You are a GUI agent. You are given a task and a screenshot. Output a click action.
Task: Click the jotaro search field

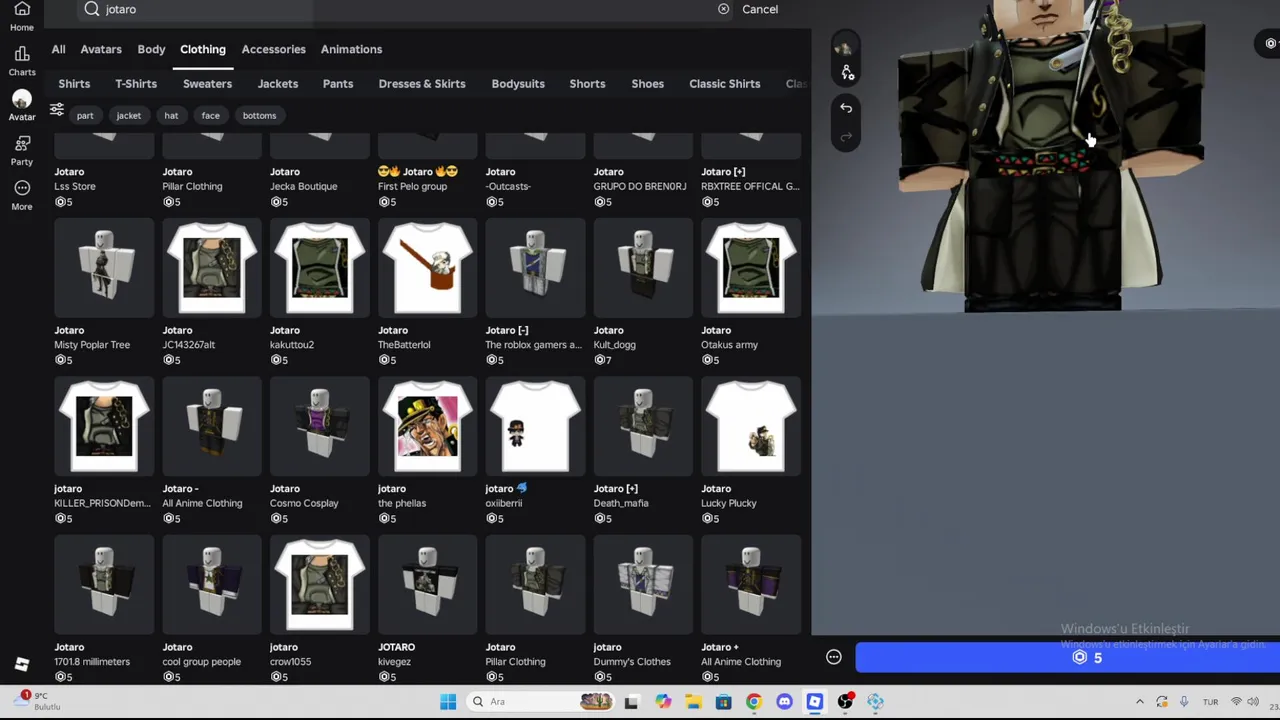405,9
